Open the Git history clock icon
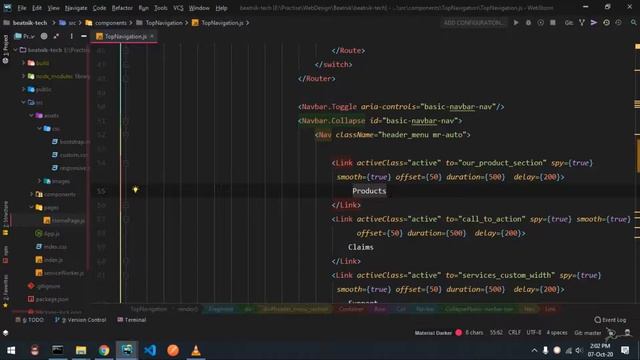The width and height of the screenshot is (640, 360). tap(607, 23)
